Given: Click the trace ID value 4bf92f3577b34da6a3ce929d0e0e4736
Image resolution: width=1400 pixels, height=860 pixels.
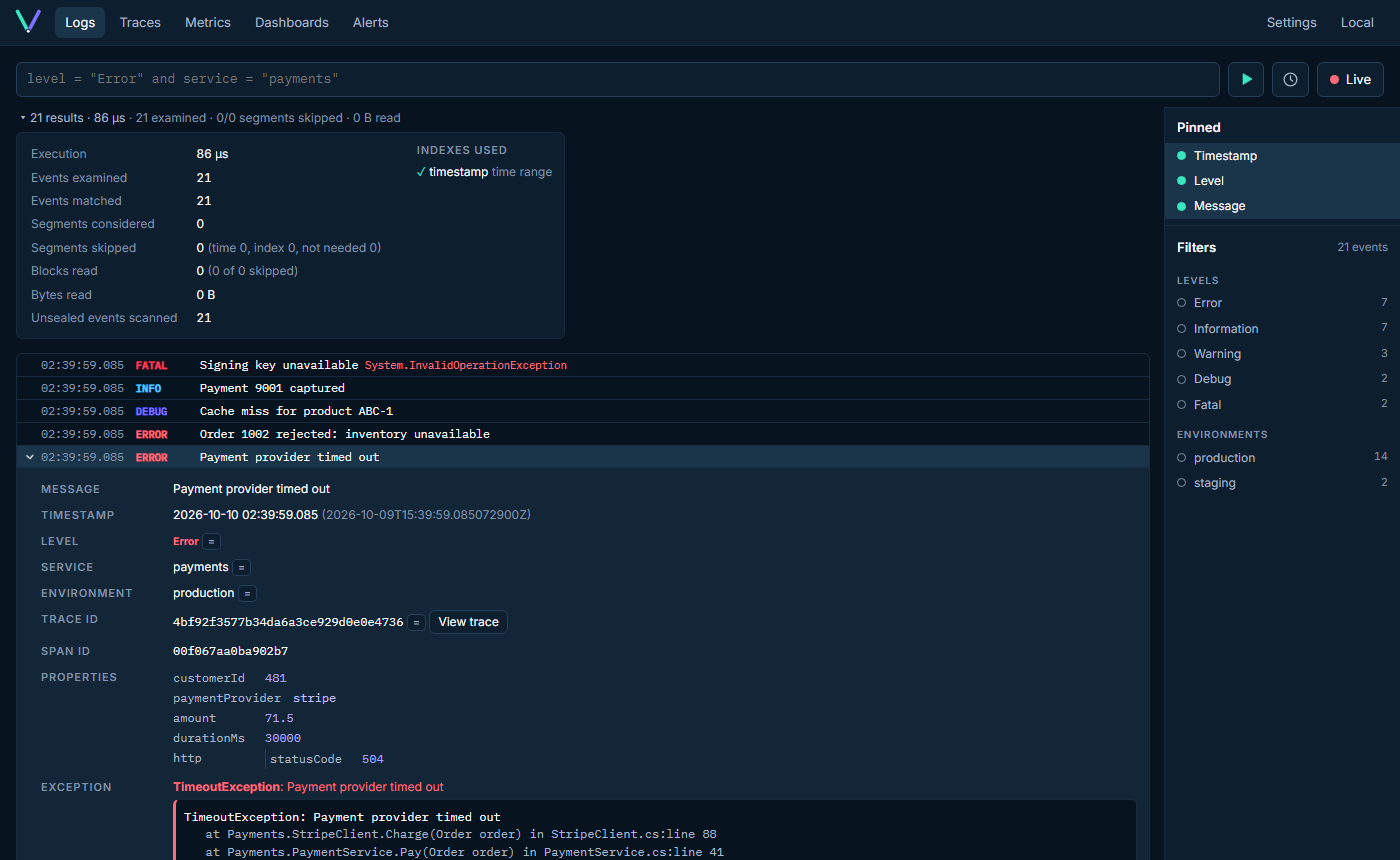Looking at the screenshot, I should click(288, 622).
